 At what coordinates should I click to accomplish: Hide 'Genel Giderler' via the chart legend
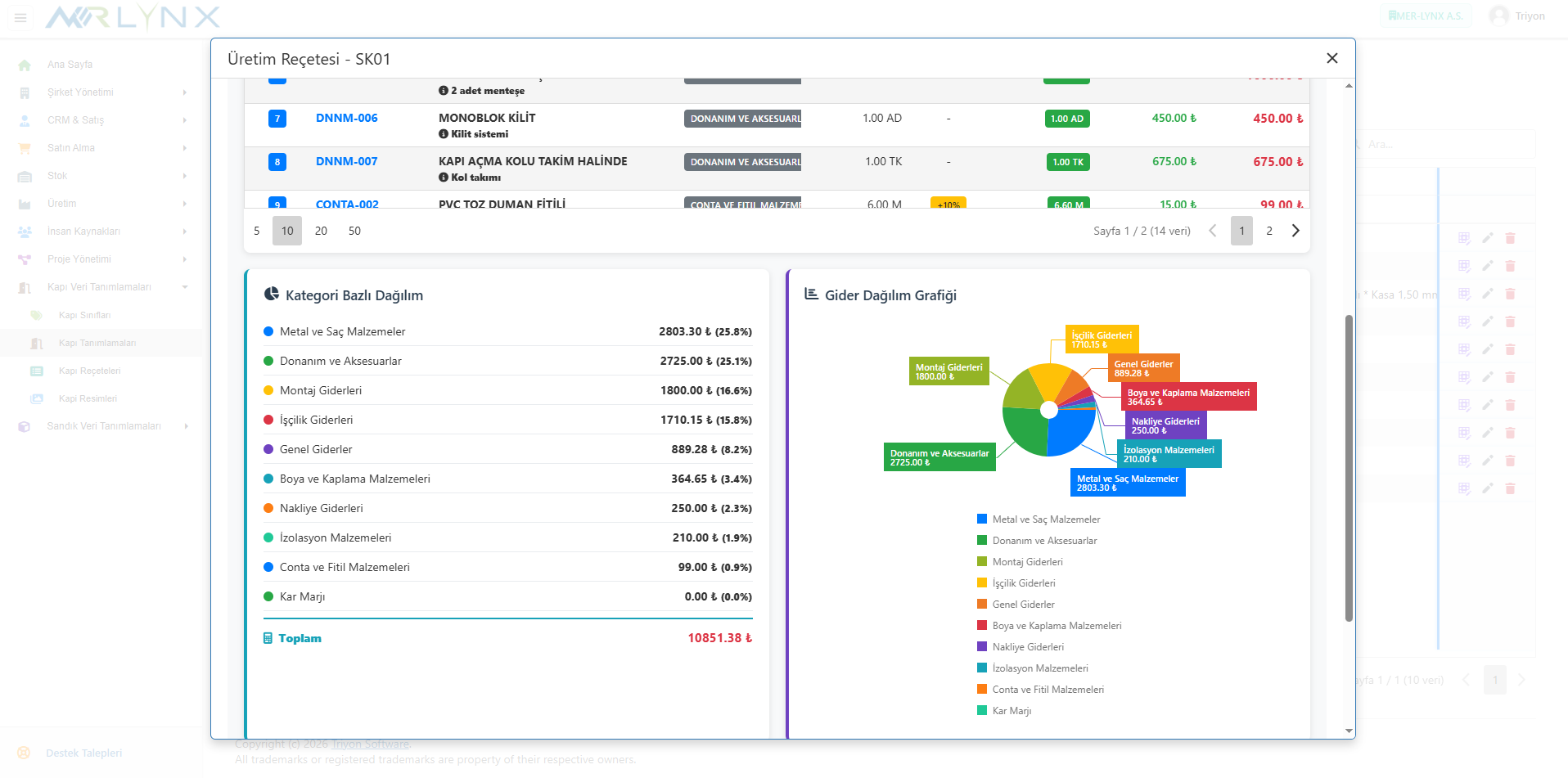tap(1023, 605)
